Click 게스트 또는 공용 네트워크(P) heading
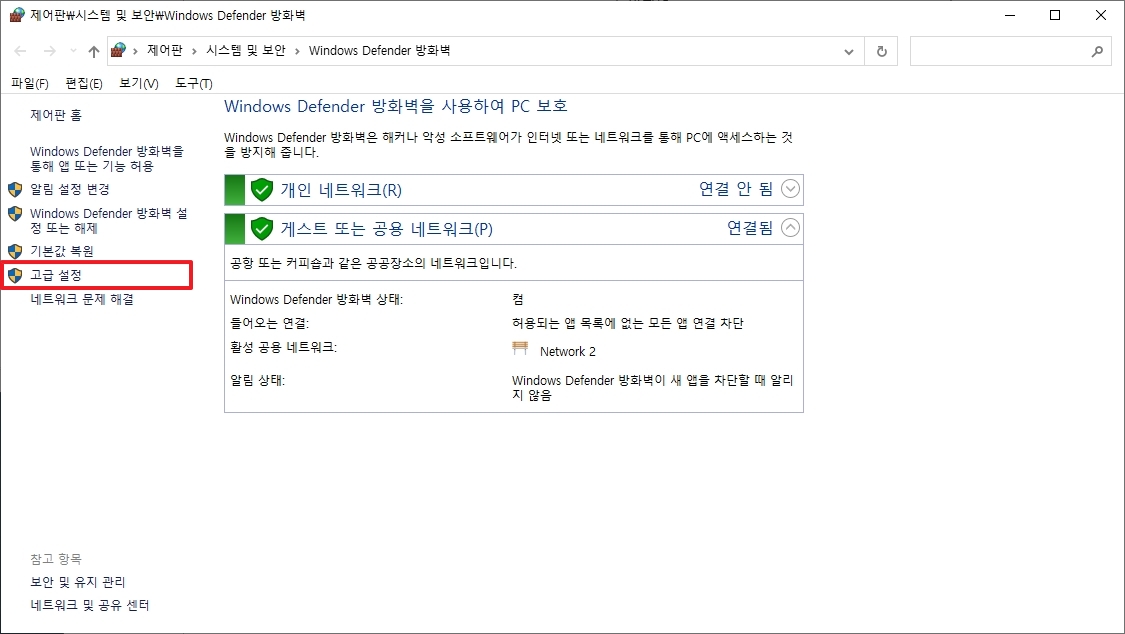The image size is (1125, 634). pos(387,229)
